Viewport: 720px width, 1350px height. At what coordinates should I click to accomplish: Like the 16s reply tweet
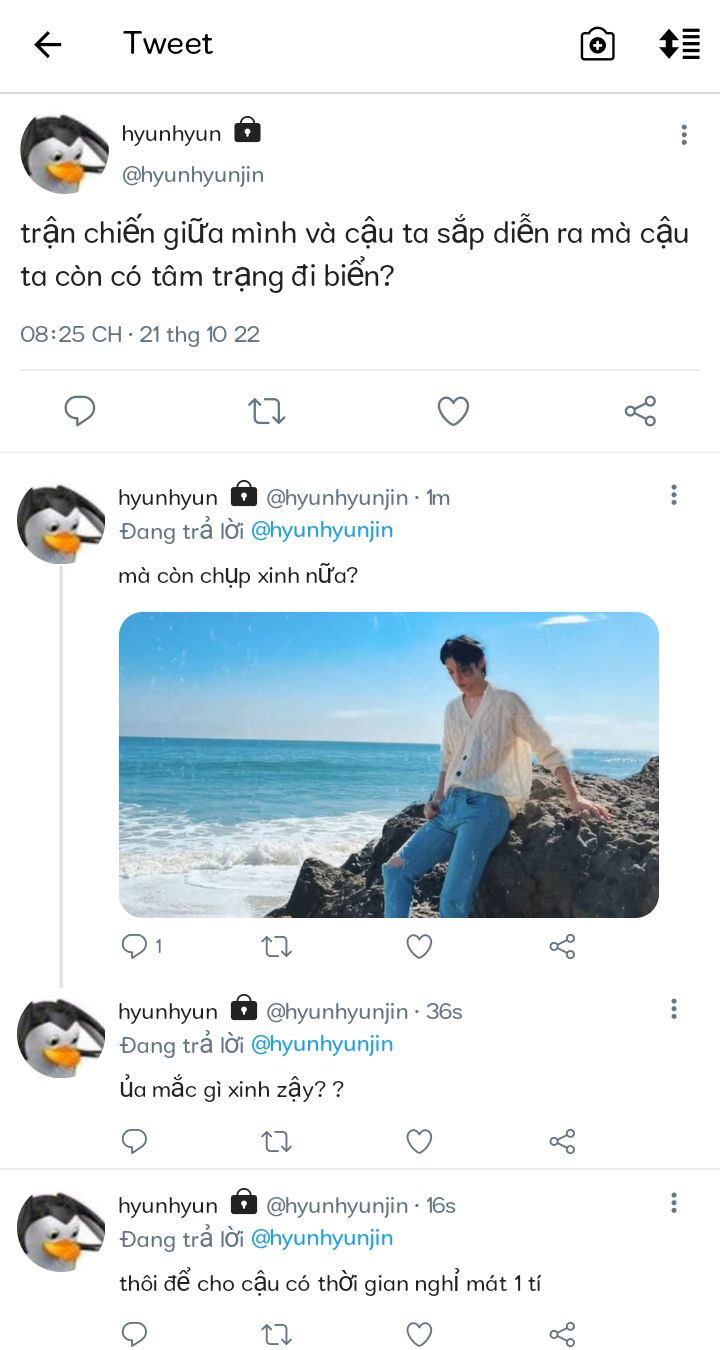(419, 1334)
